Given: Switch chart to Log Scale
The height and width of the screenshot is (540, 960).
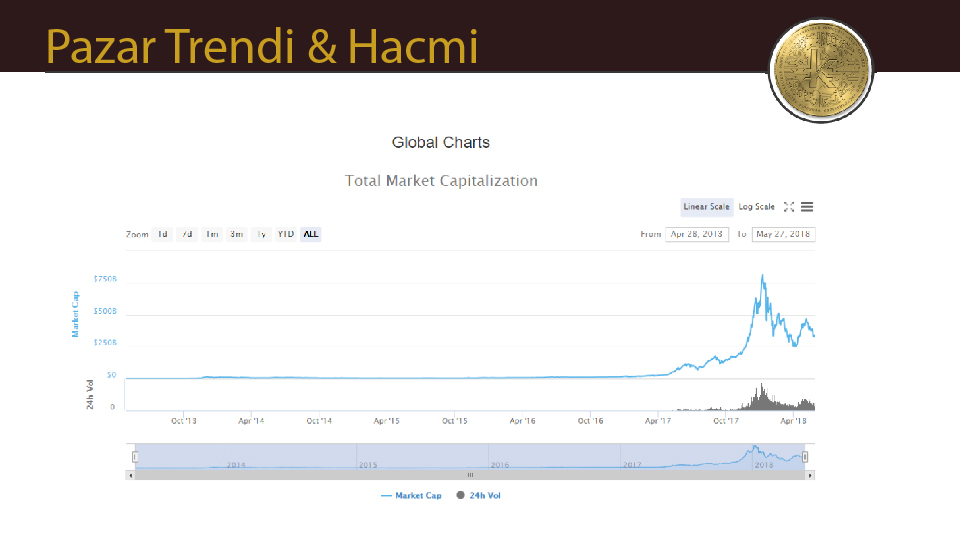Looking at the screenshot, I should click(757, 207).
